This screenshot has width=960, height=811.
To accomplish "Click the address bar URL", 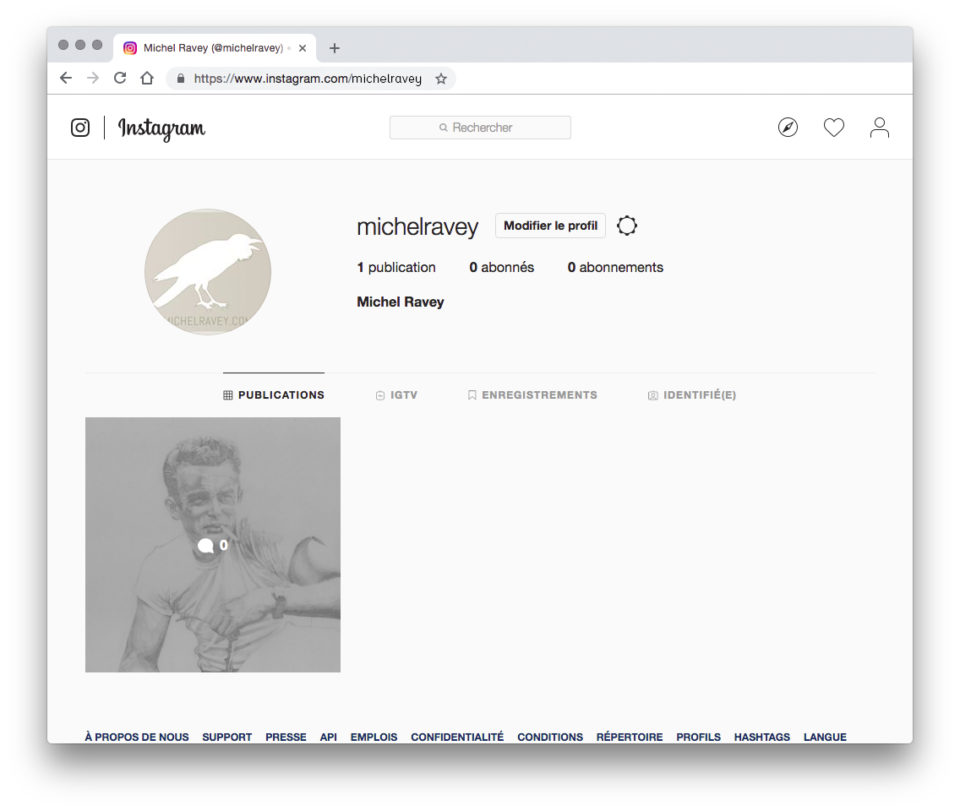I will [x=308, y=79].
